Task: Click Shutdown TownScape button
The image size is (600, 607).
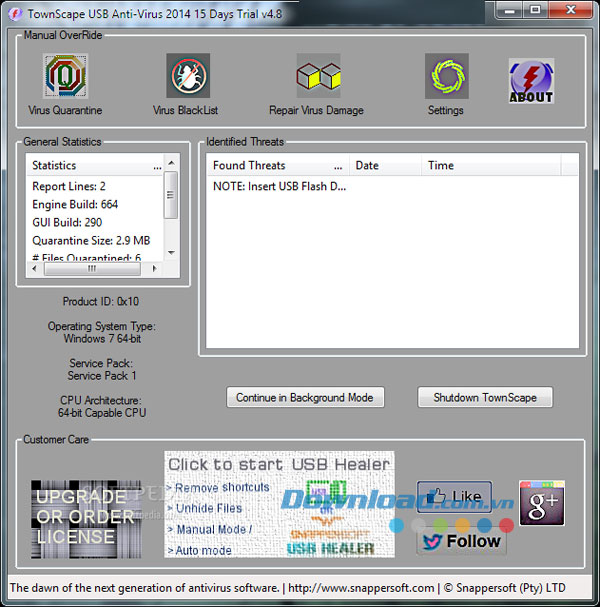Action: [485, 398]
